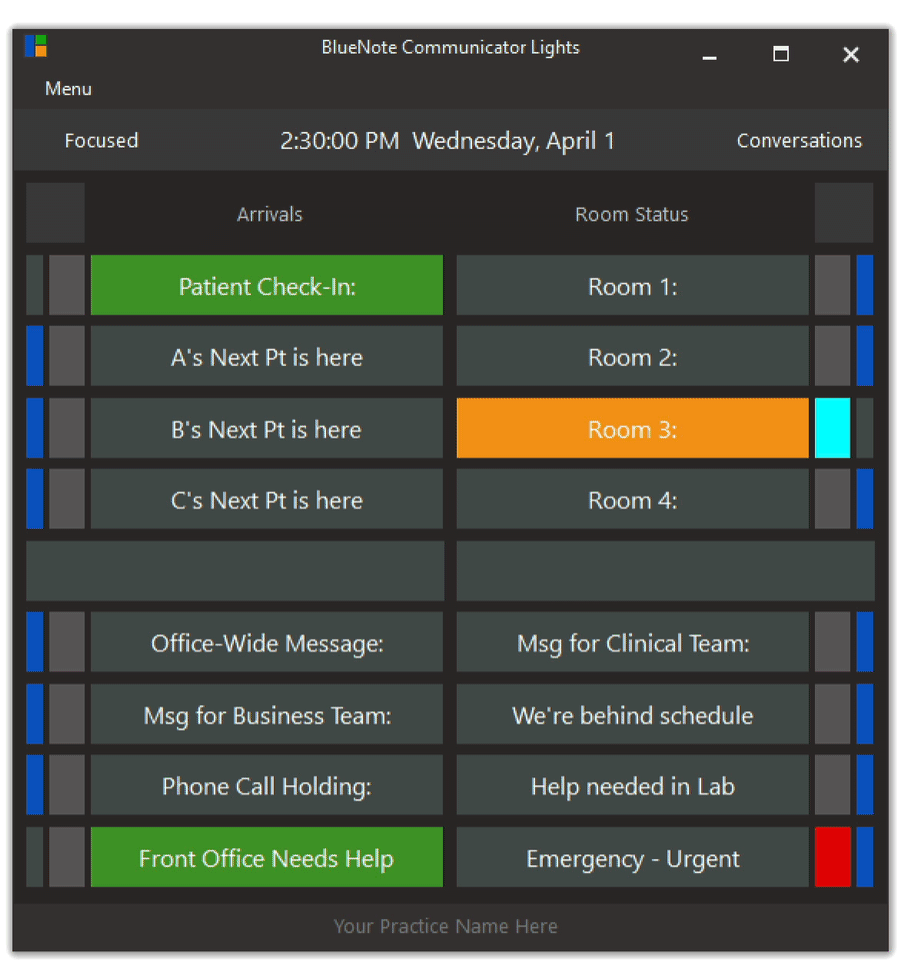Click blue indicator left of Msg for Business Team
The image size is (900, 976).
click(35, 715)
